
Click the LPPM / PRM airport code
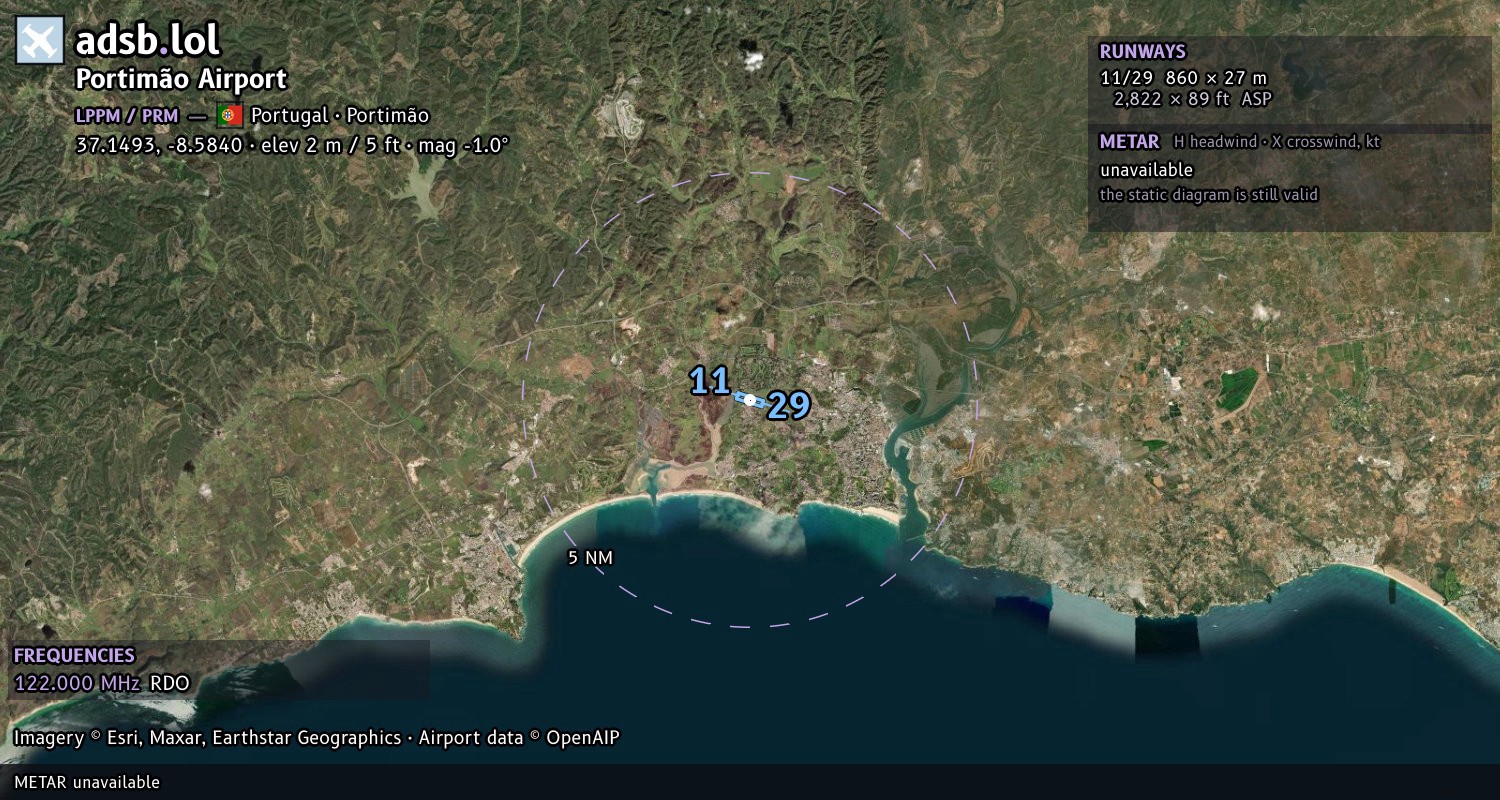pyautogui.click(x=127, y=116)
